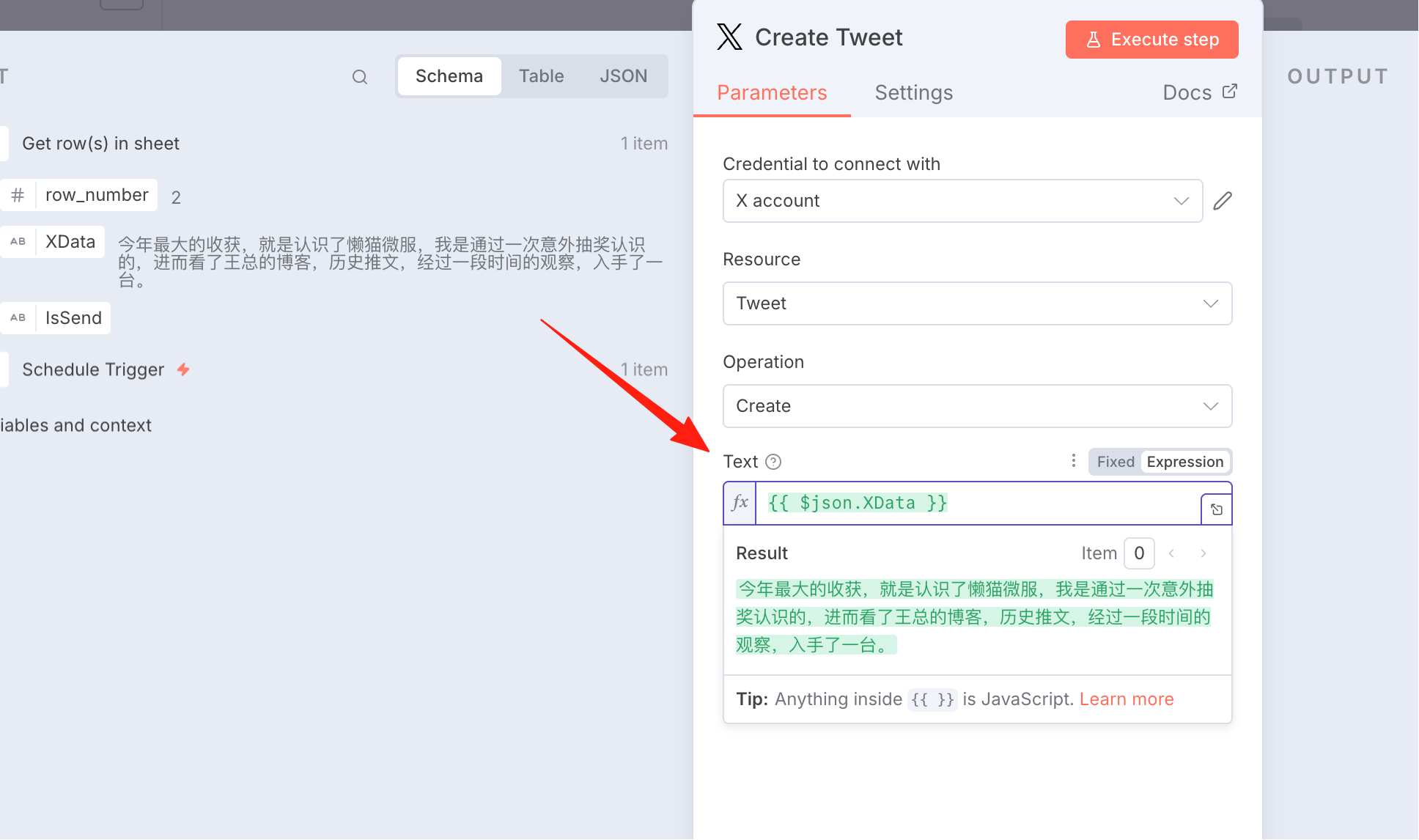Click the {{ $json.XData }} expression field
The height and width of the screenshot is (840, 1419).
coord(978,503)
